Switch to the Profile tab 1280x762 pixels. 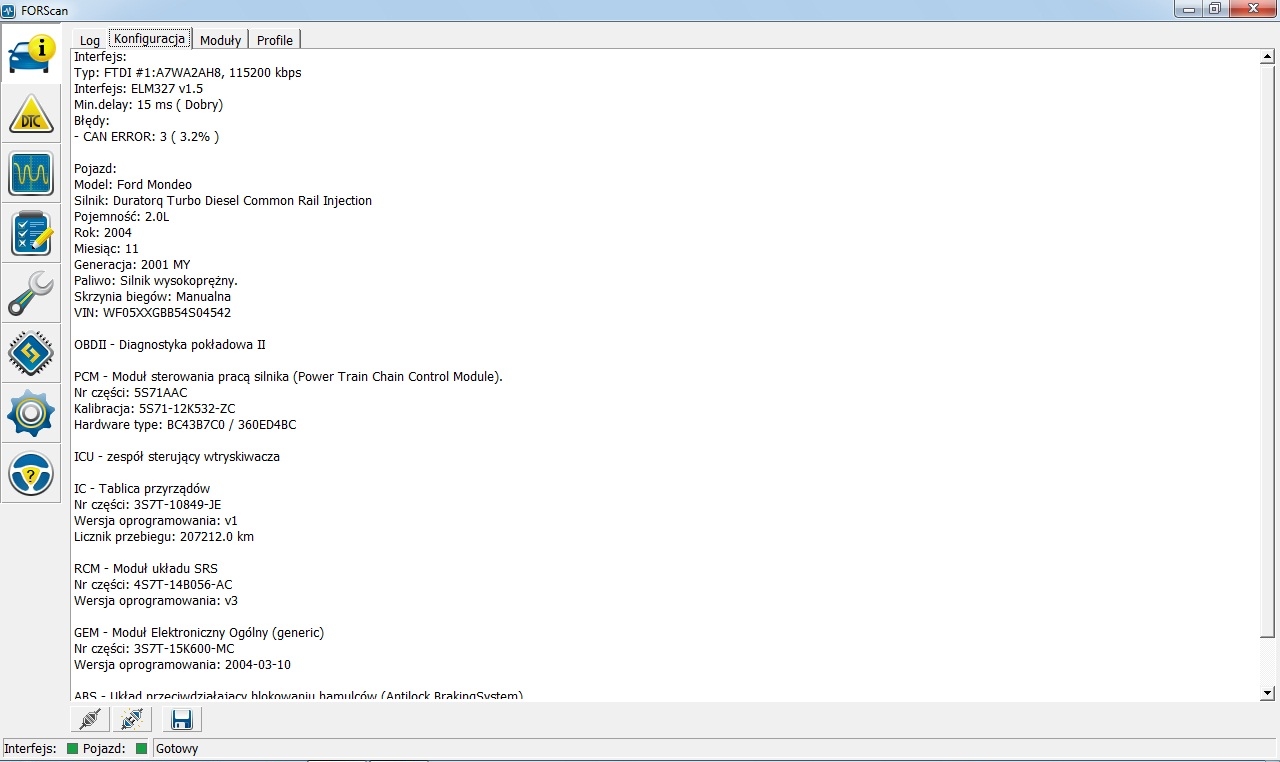point(275,40)
